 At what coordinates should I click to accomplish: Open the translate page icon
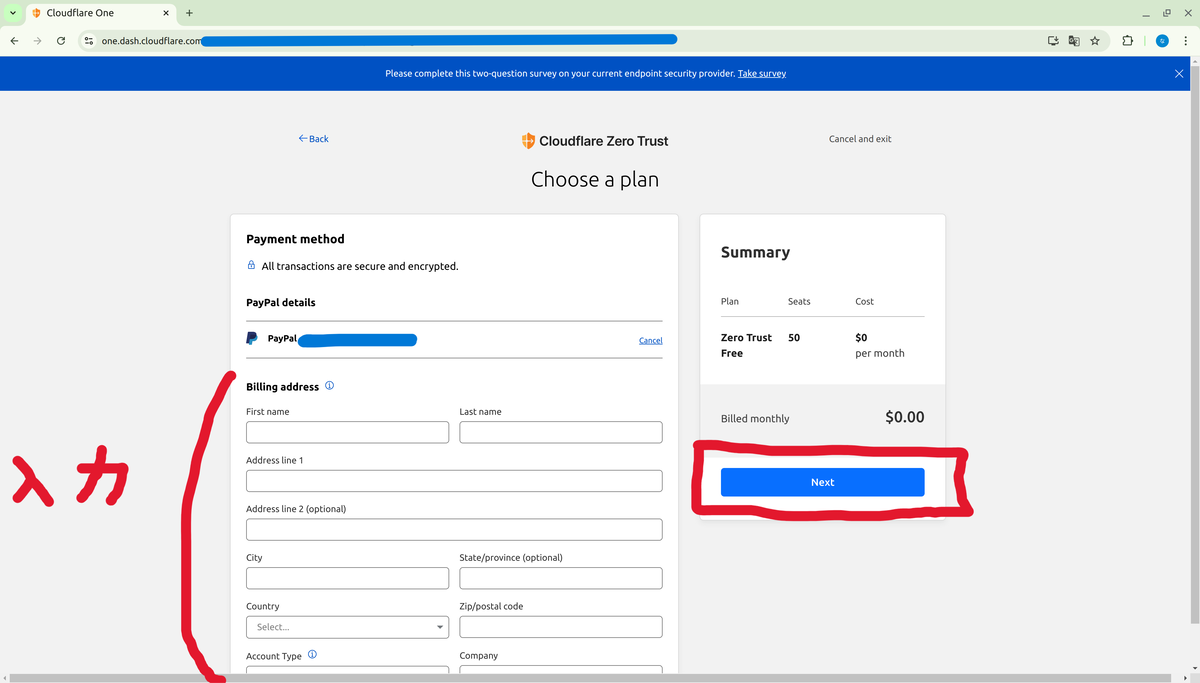point(1074,41)
